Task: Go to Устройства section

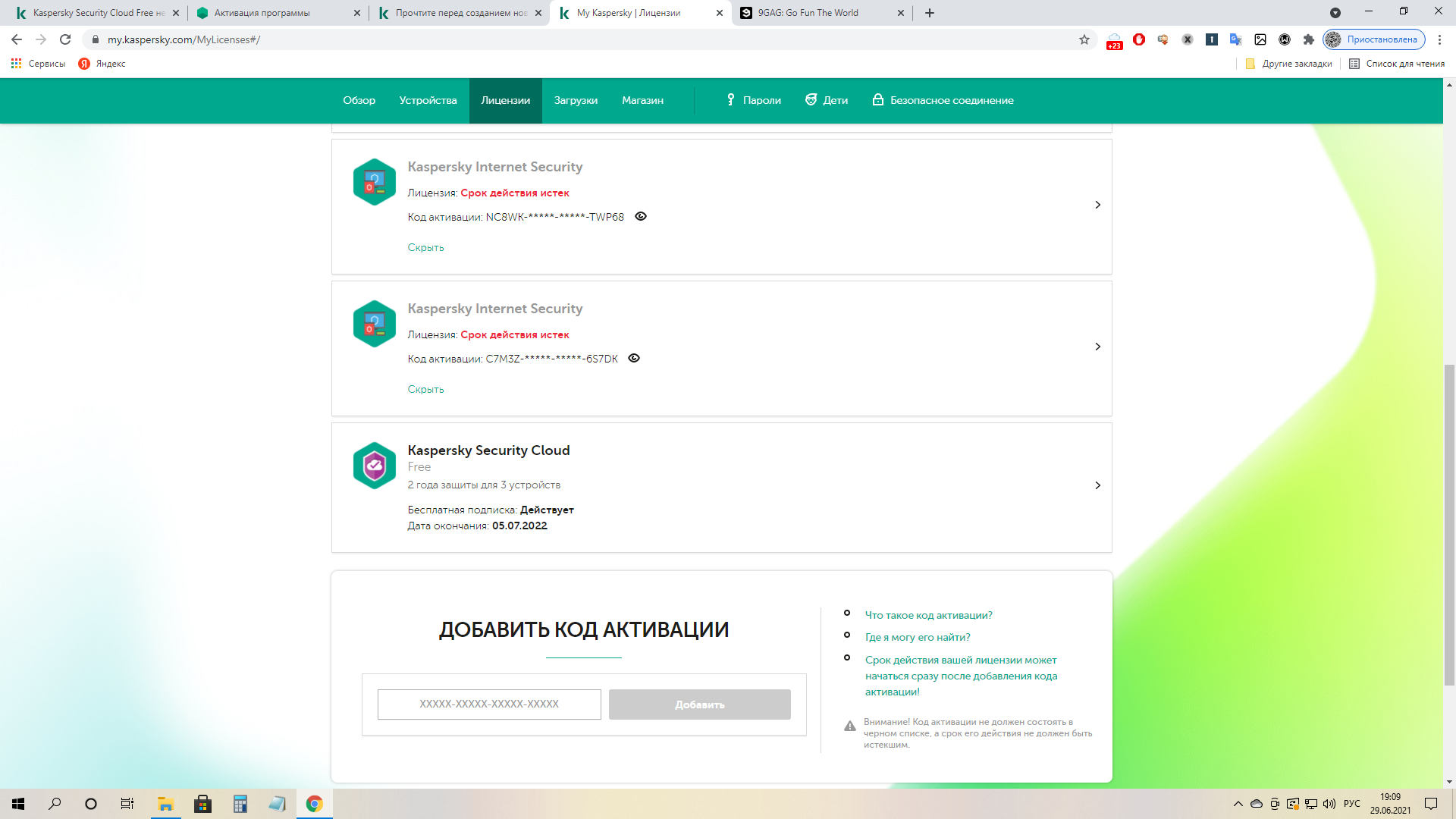Action: (x=428, y=100)
